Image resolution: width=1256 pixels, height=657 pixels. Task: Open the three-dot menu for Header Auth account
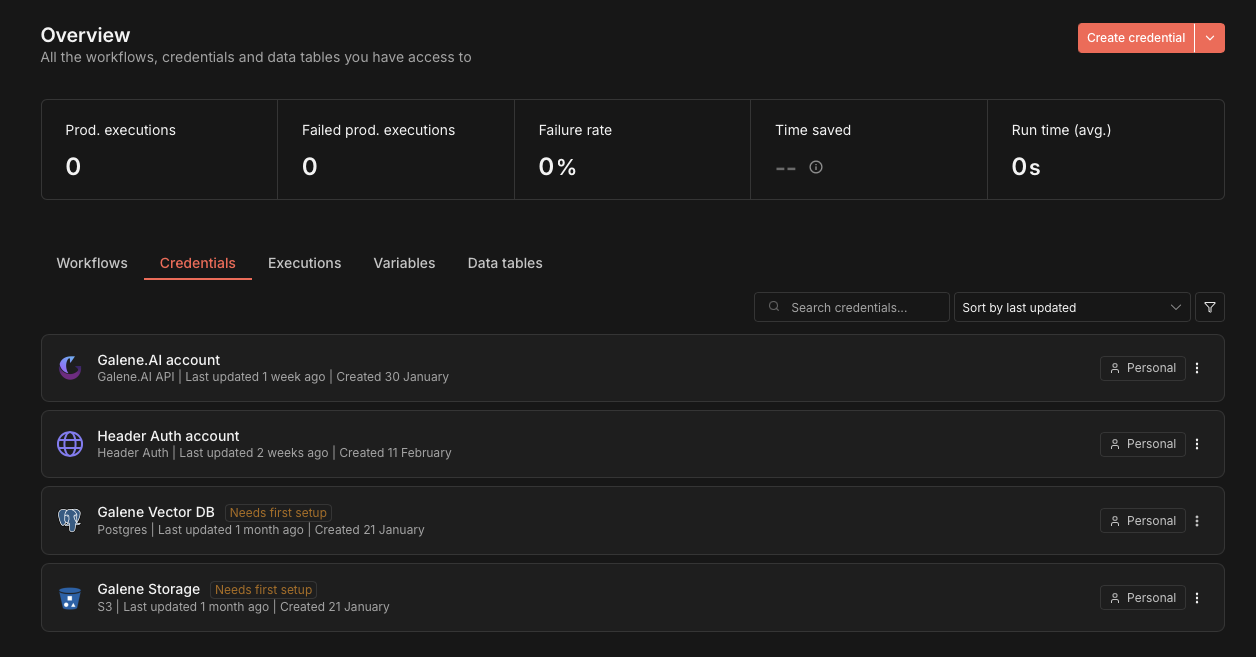(x=1197, y=444)
